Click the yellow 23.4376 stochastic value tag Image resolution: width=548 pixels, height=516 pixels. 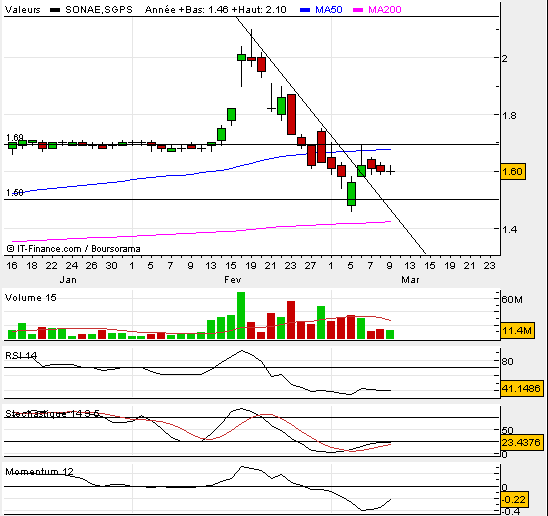(522, 443)
